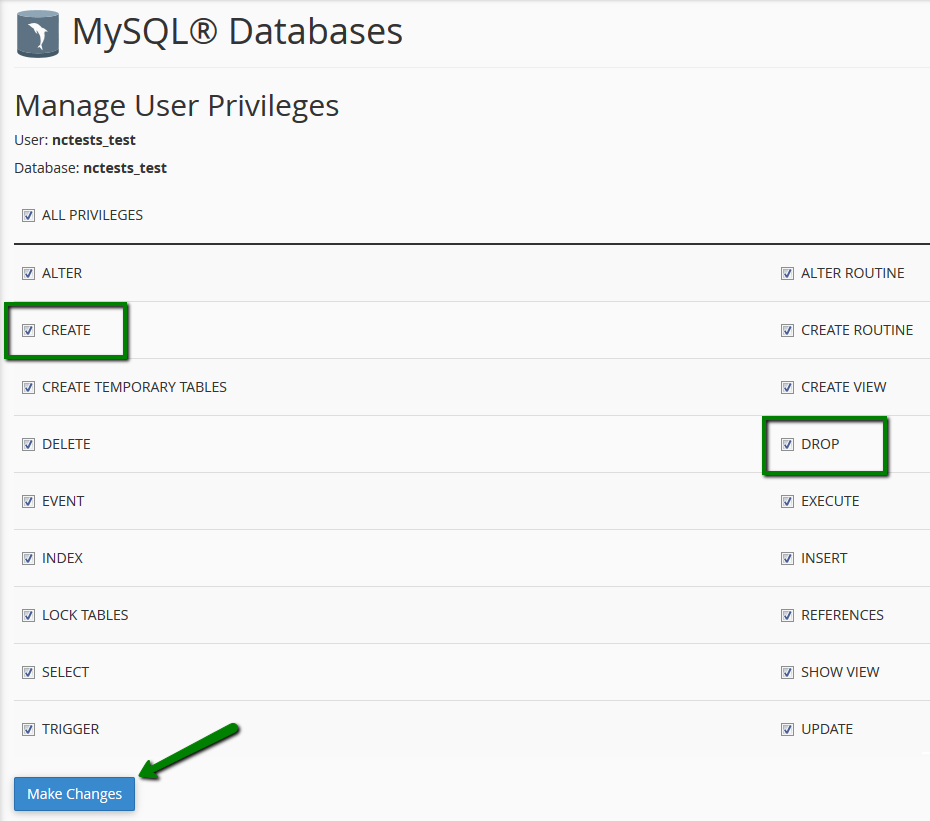Uncheck the ALTER ROUTINE privilege
This screenshot has width=930, height=821.
[787, 273]
